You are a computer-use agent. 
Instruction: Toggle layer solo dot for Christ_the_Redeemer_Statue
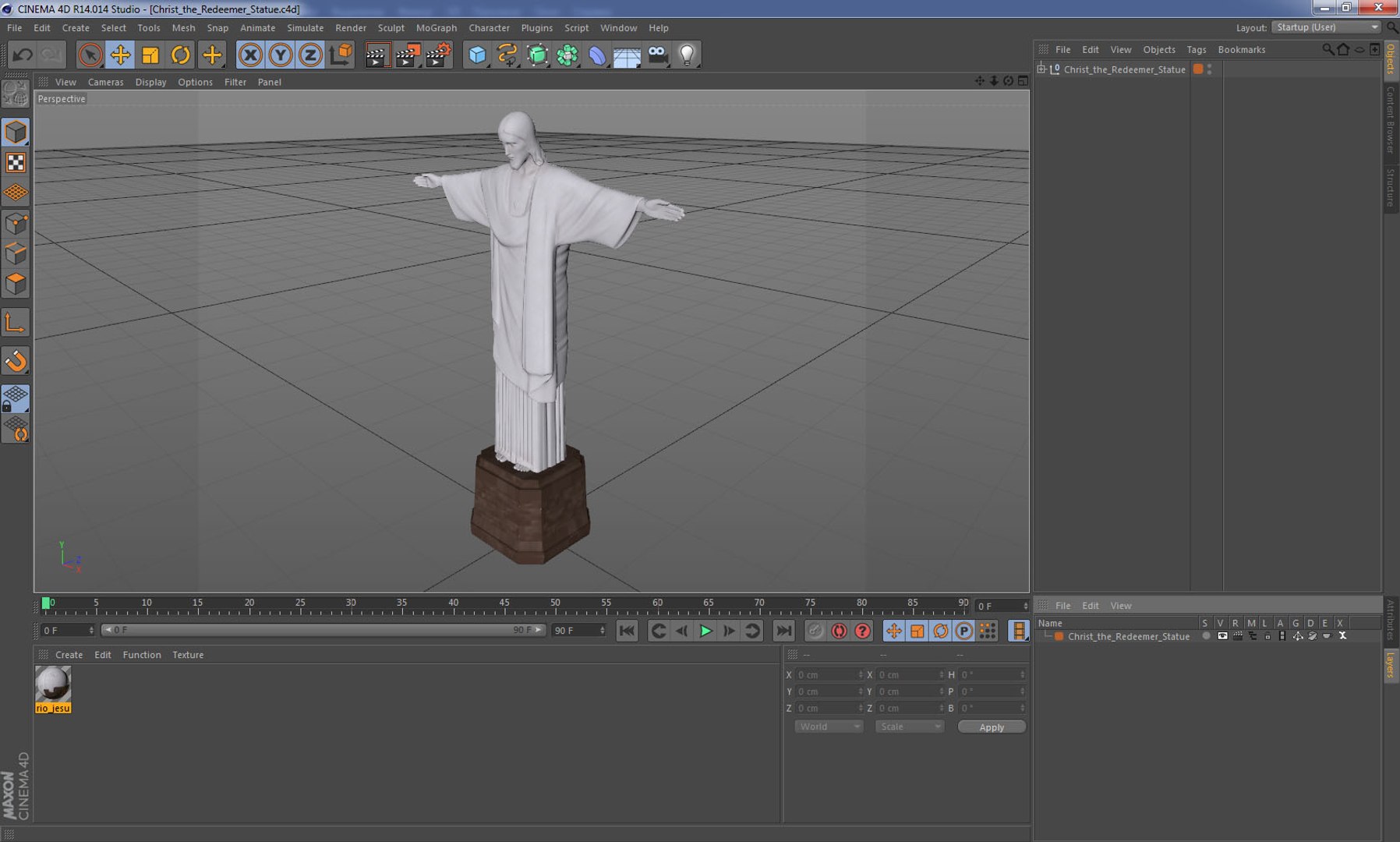point(1206,636)
